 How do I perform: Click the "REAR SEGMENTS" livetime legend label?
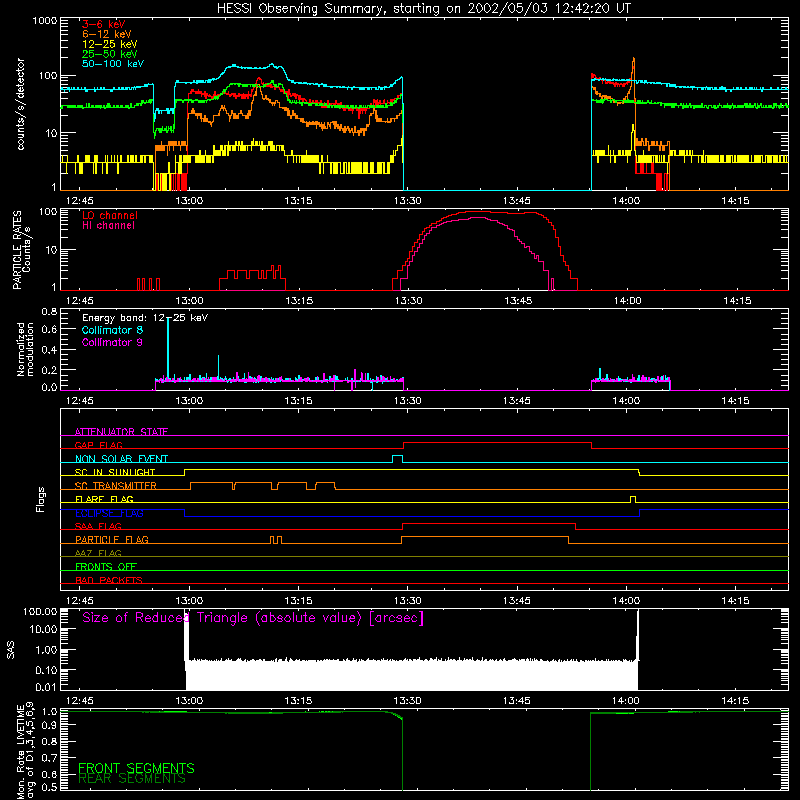132,779
